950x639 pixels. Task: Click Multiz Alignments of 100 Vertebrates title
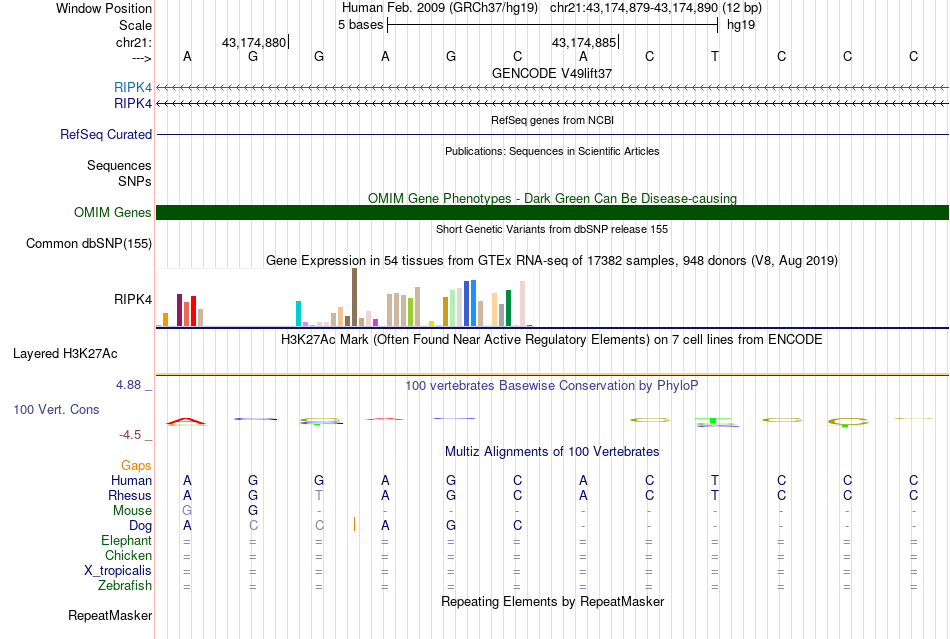tap(552, 451)
